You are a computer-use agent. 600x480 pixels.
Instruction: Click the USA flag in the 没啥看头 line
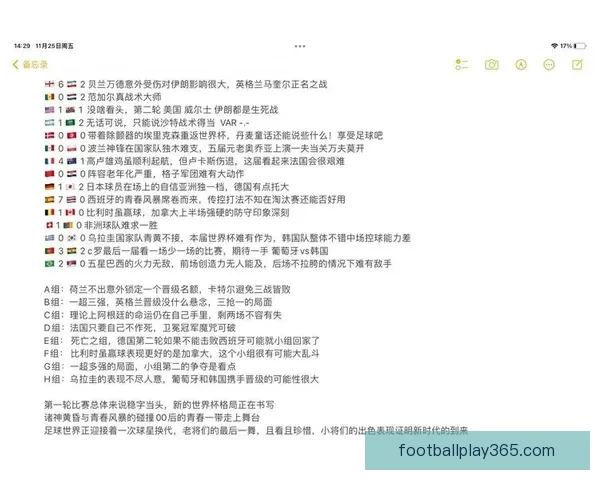click(x=49, y=110)
